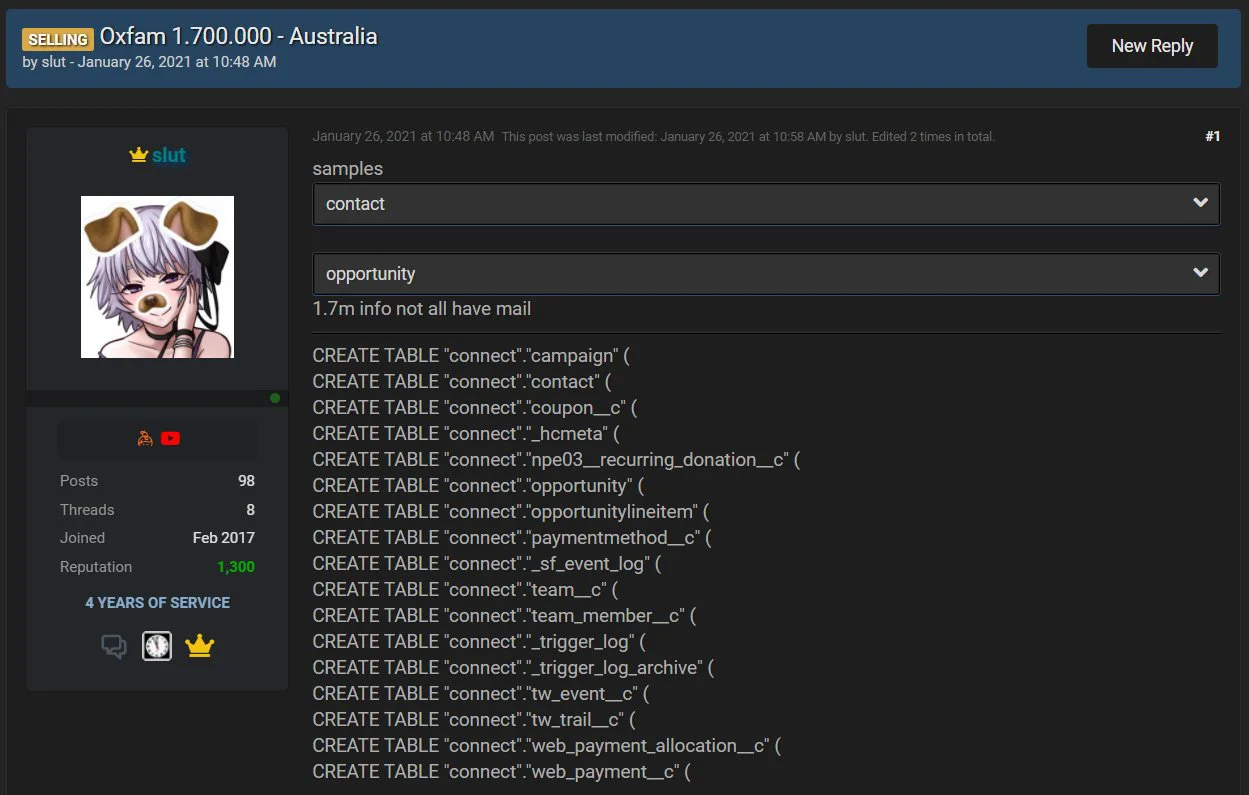Expand the opportunity sample dropdown
Viewport: 1249px width, 795px height.
click(x=766, y=274)
